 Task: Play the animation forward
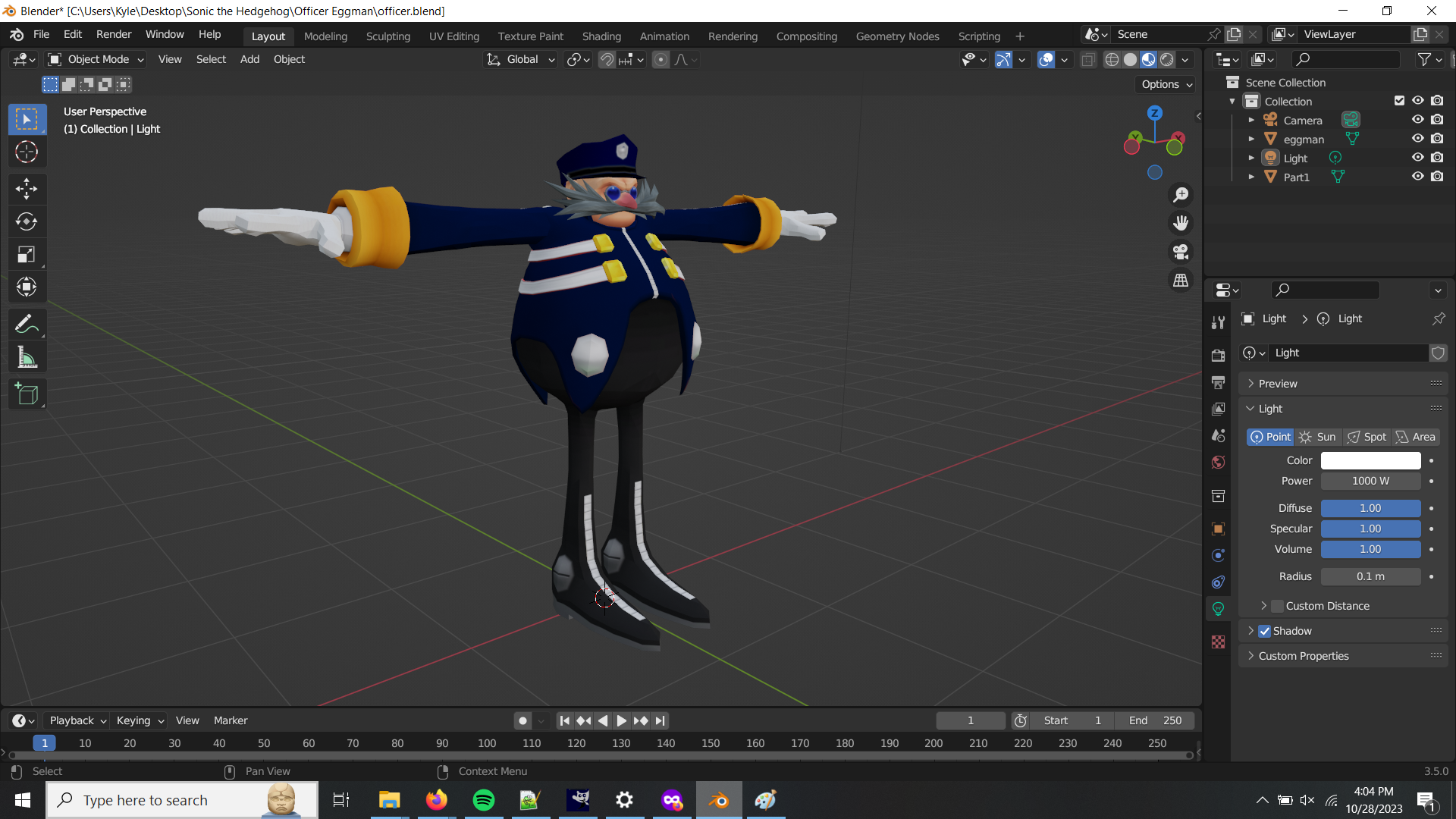(621, 721)
